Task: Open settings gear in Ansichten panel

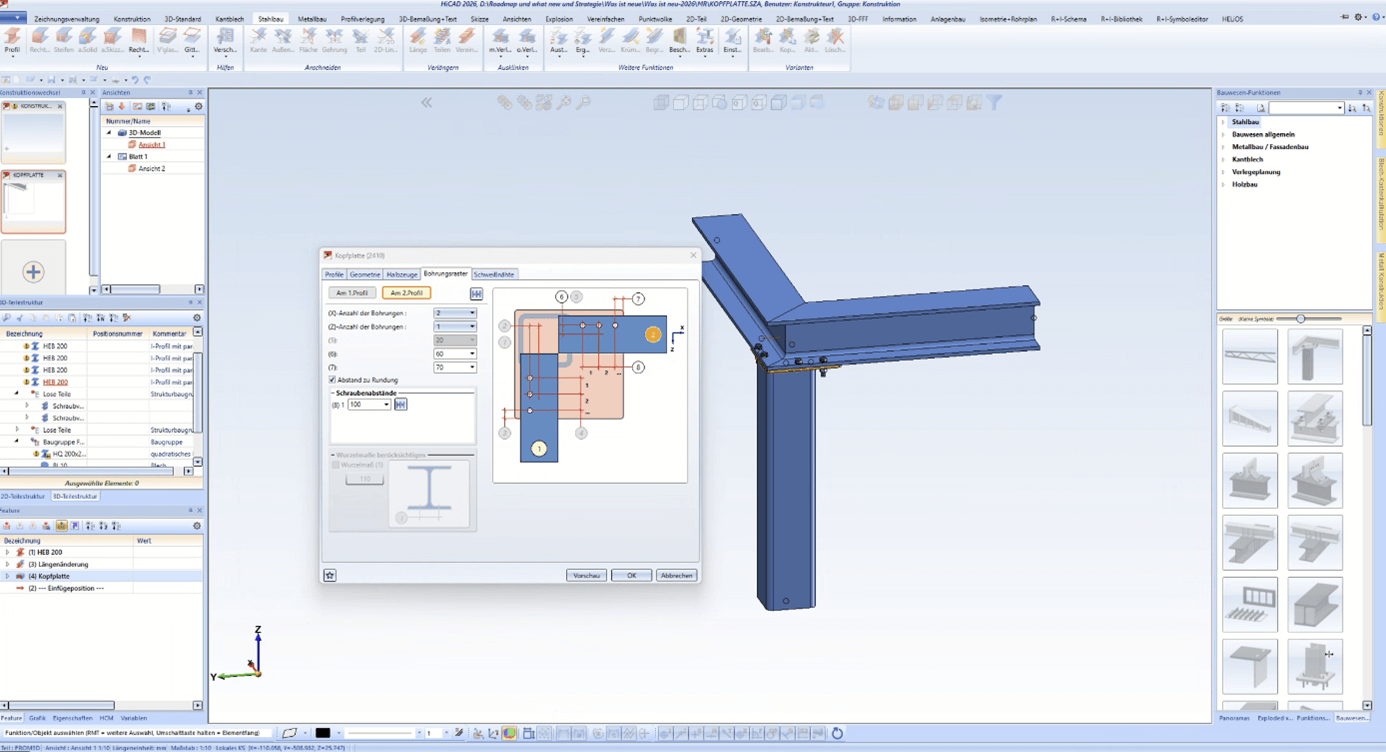Action: pyautogui.click(x=198, y=106)
